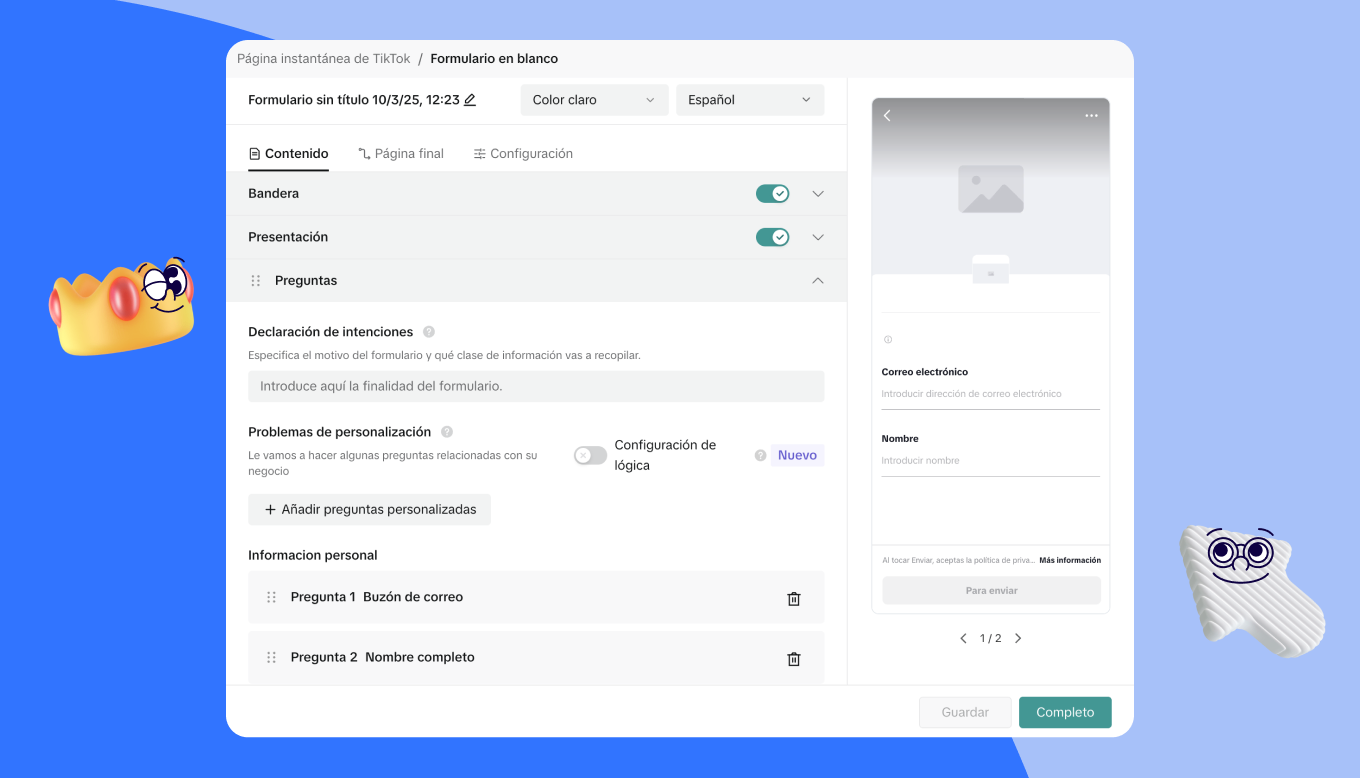Collapse the Preguntas section
1360x778 pixels.
click(x=818, y=281)
